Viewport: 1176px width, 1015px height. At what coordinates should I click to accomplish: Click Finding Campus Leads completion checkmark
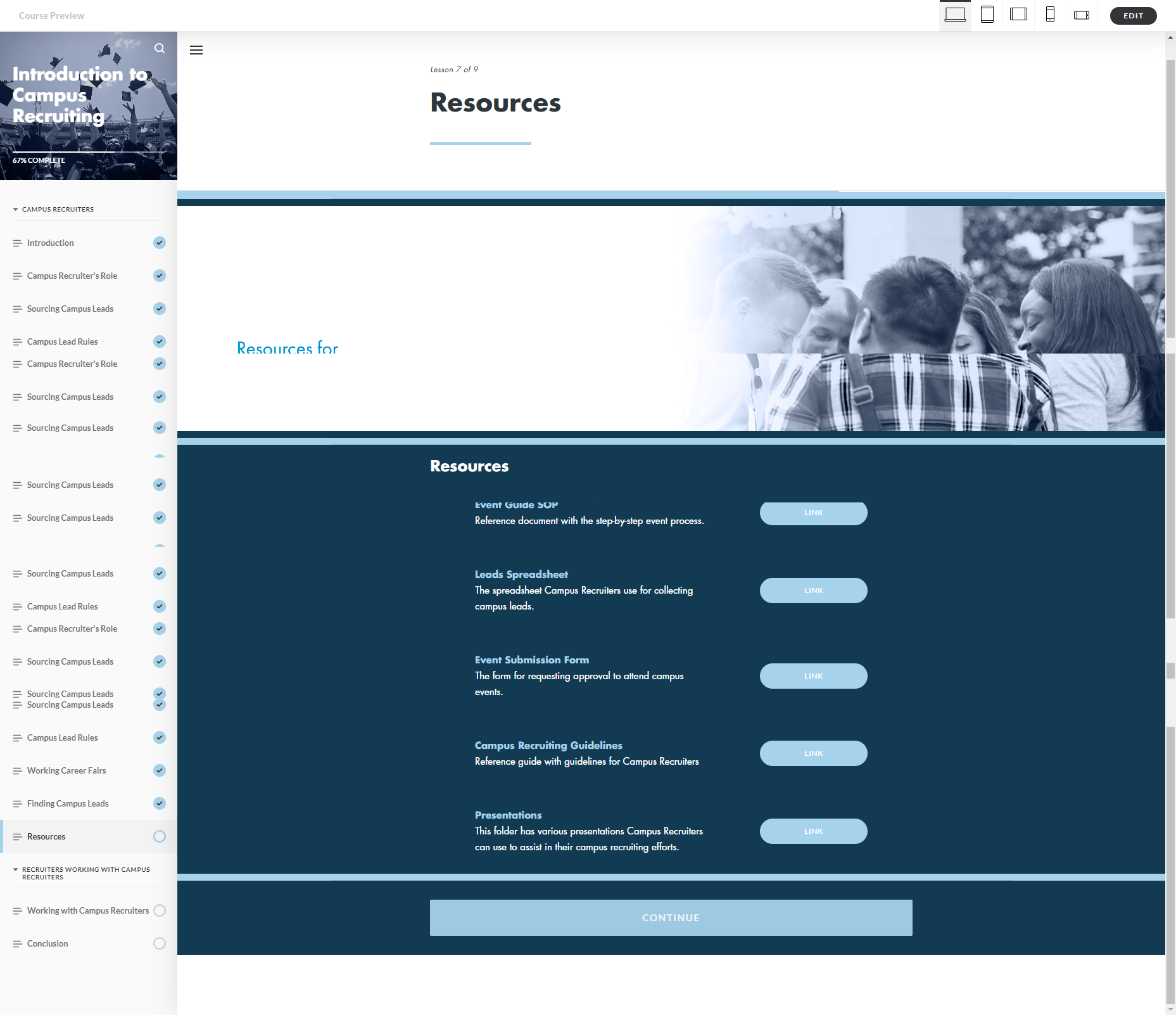(x=160, y=803)
